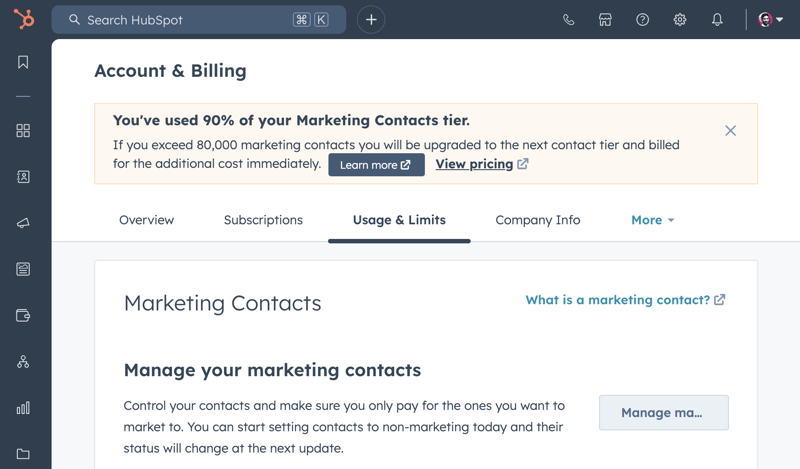Open the Library folder icon
Screen dimensions: 800x469
(23, 454)
